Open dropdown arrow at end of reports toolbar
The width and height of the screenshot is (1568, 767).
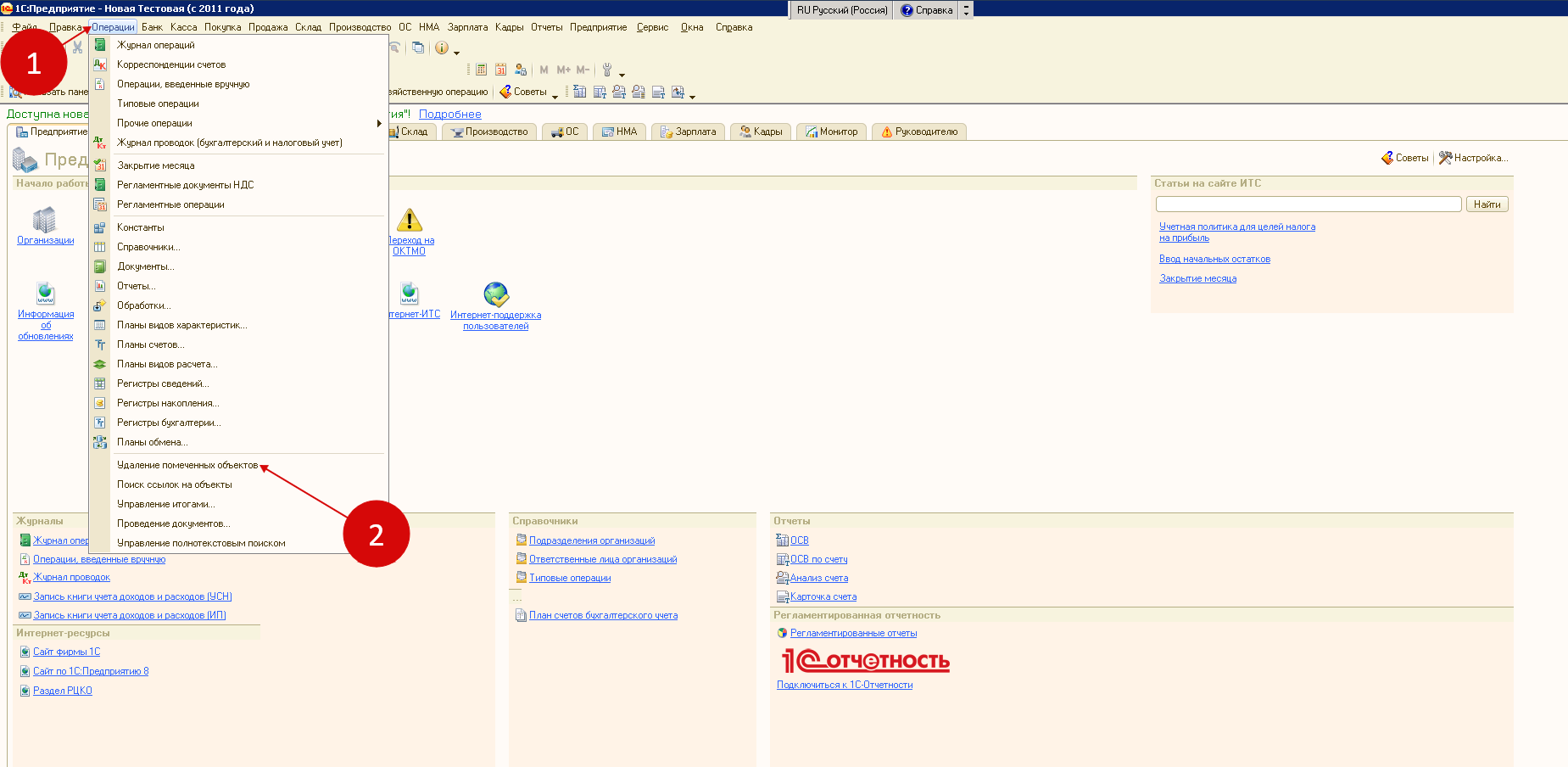click(x=692, y=97)
